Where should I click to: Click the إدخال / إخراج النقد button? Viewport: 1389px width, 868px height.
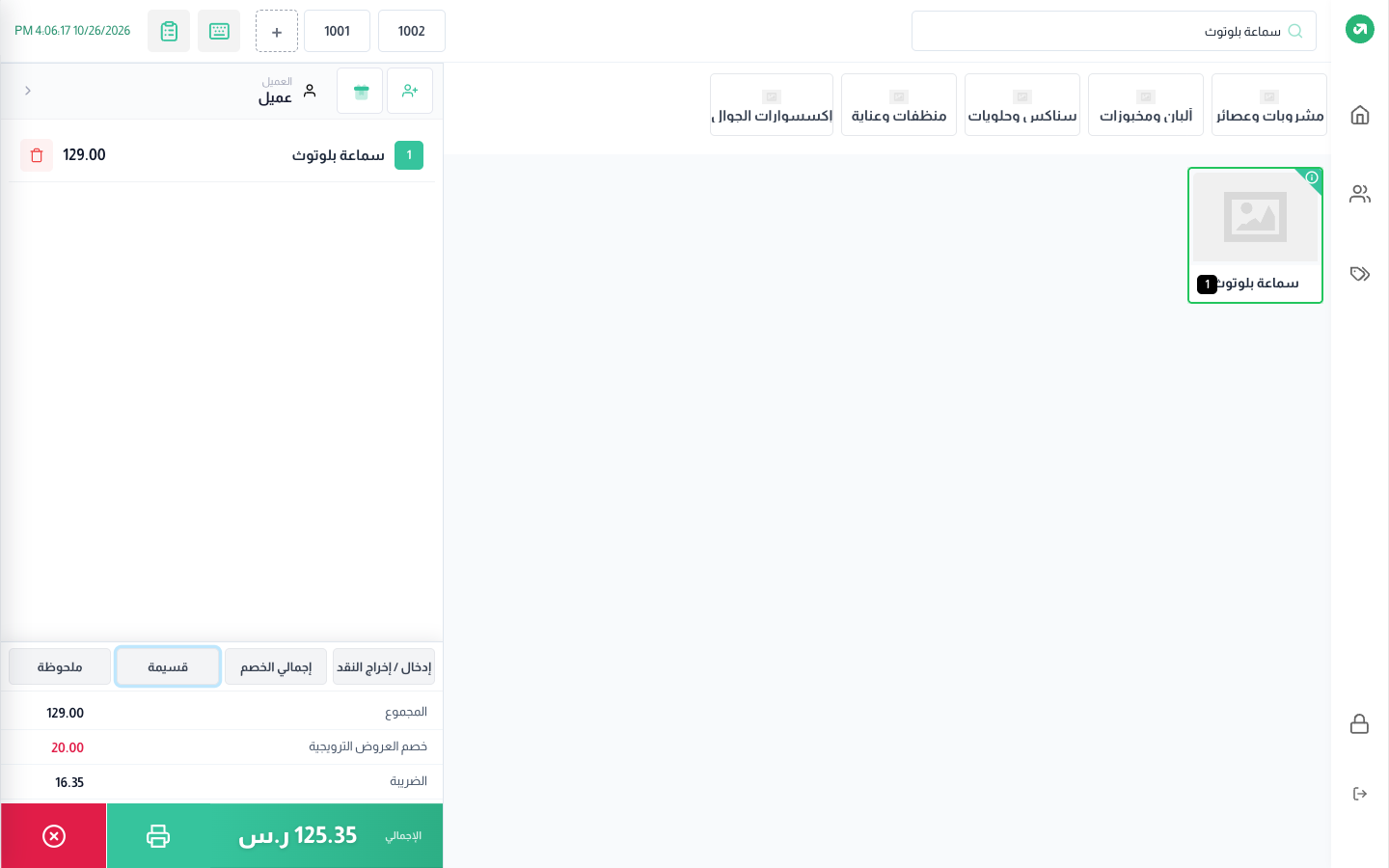[x=384, y=666]
